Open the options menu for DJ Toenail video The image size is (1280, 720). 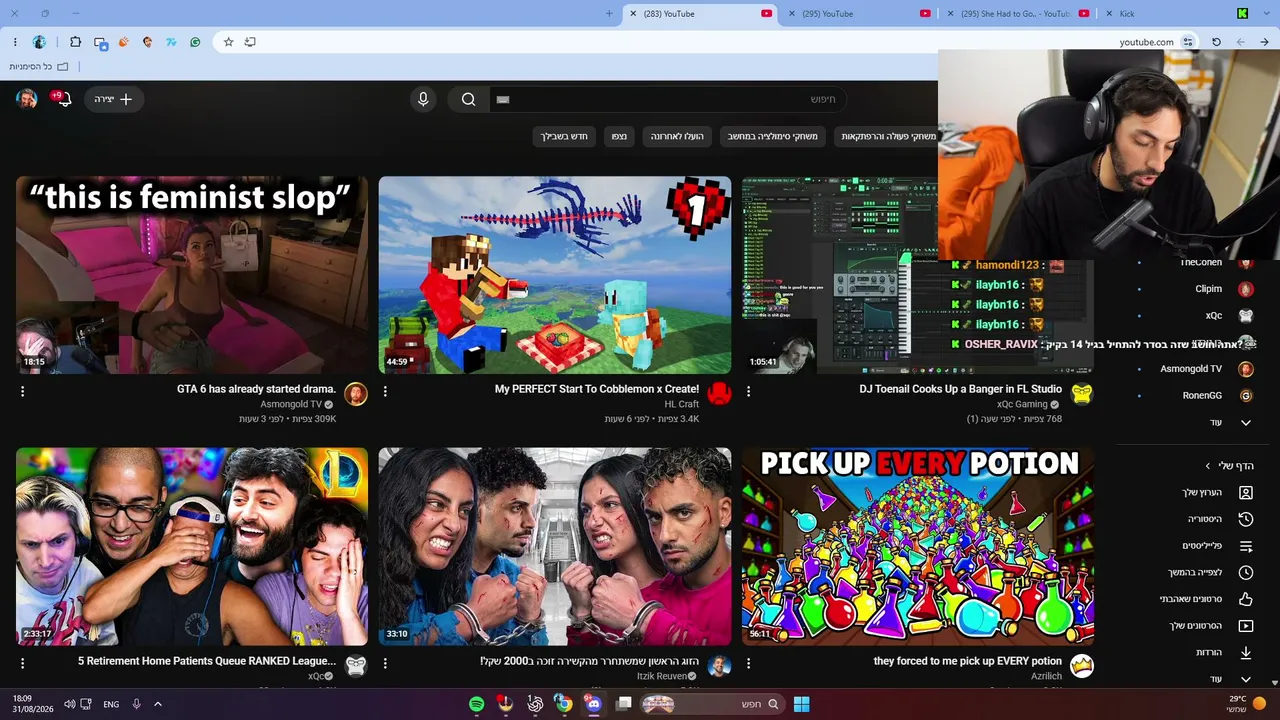[748, 391]
